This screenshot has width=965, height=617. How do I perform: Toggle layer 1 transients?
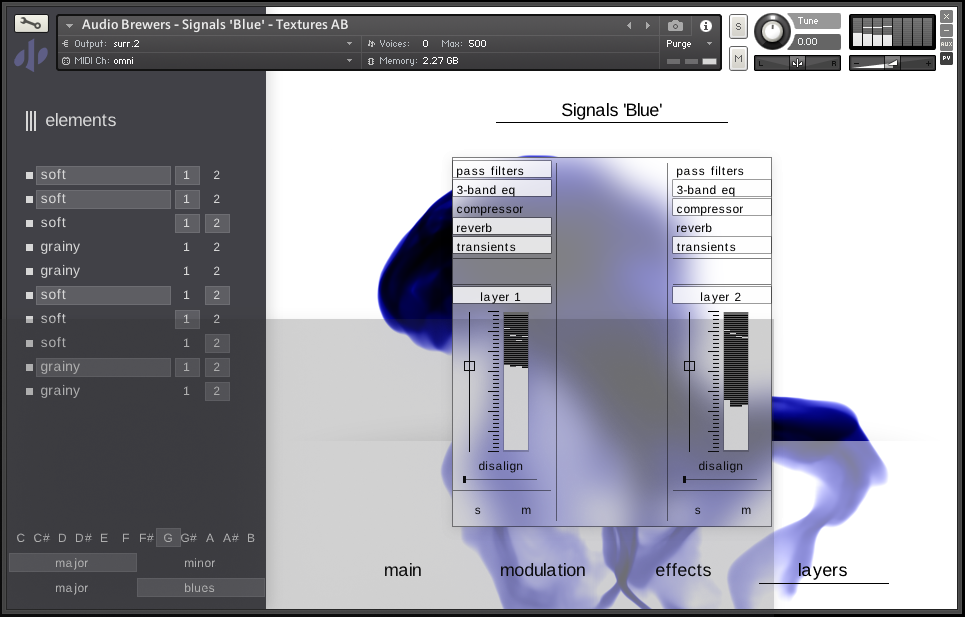pyautogui.click(x=502, y=247)
